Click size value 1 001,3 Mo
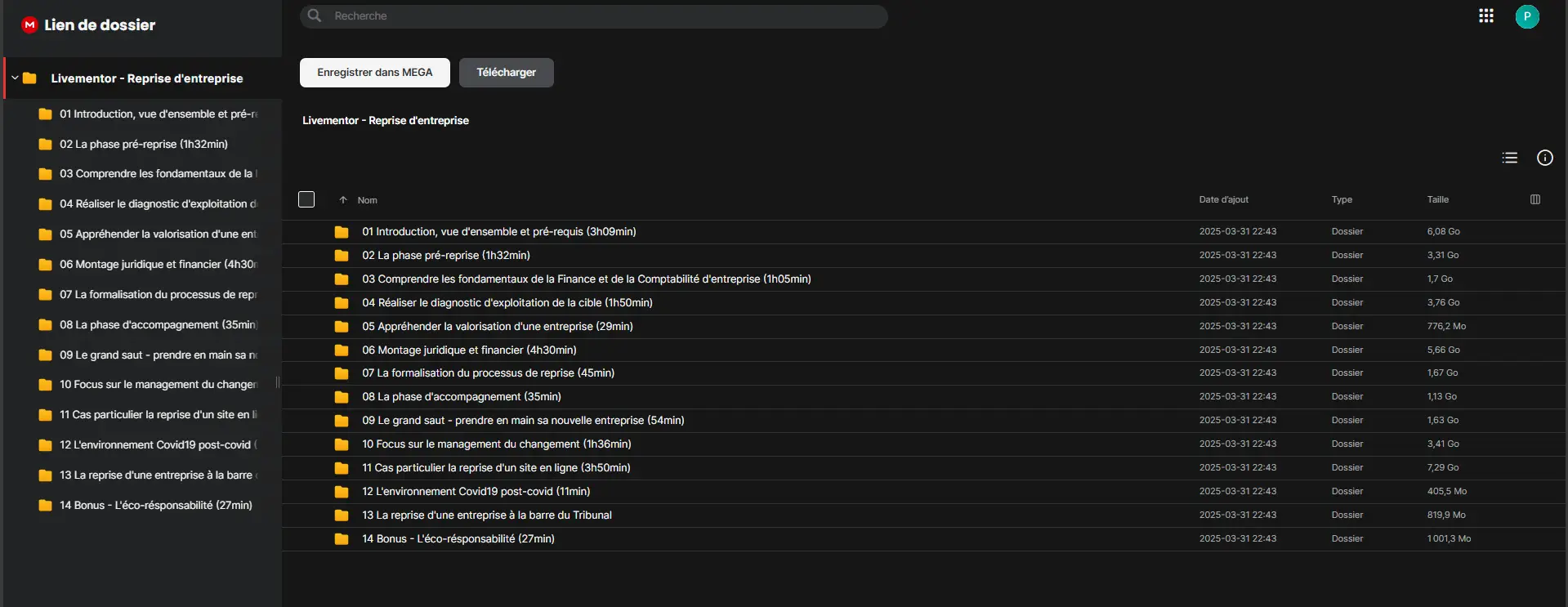The height and width of the screenshot is (607, 1568). click(x=1449, y=539)
